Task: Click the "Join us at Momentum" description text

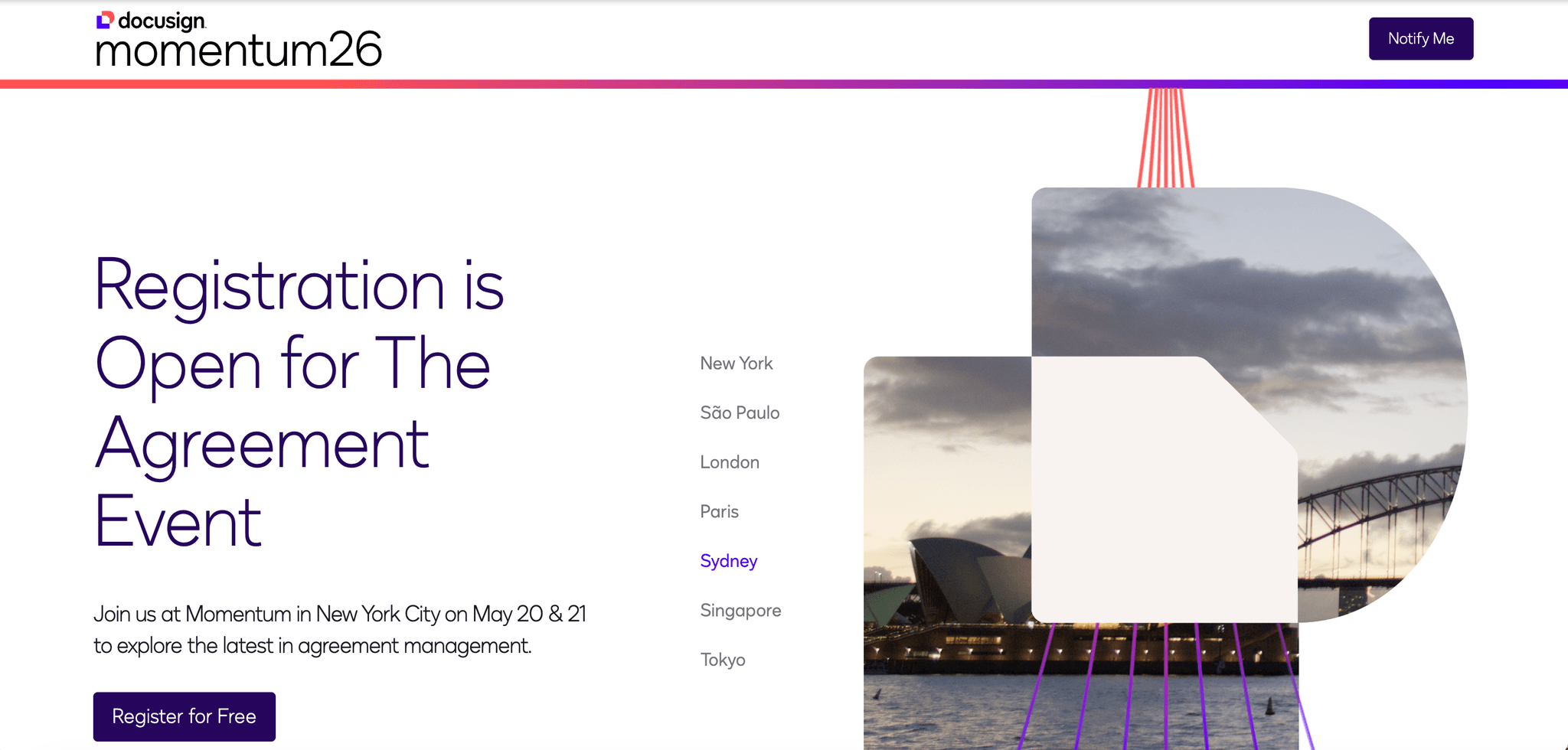Action: click(340, 630)
